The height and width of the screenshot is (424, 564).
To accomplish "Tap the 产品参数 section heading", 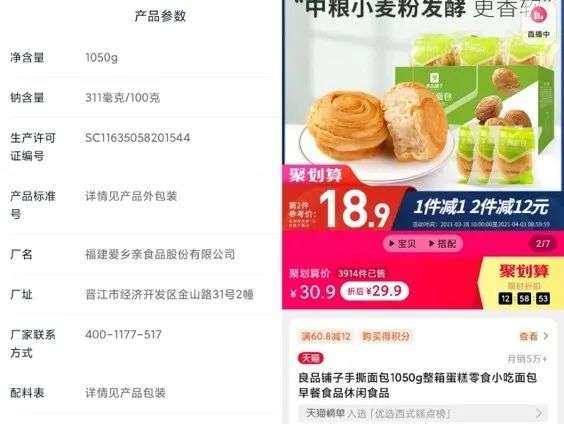I will [160, 16].
